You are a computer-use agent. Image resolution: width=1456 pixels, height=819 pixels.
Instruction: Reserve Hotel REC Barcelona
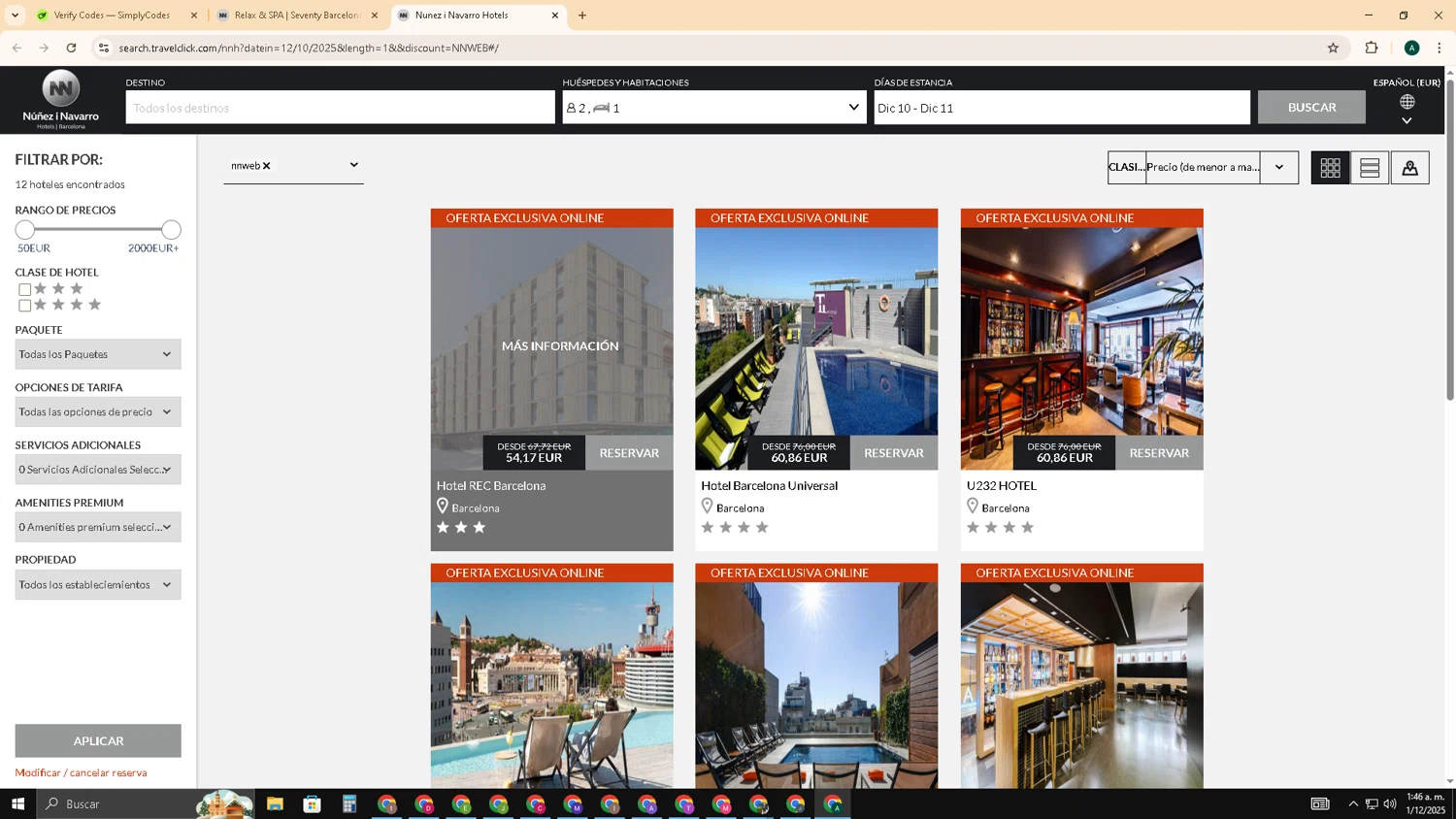tap(629, 453)
